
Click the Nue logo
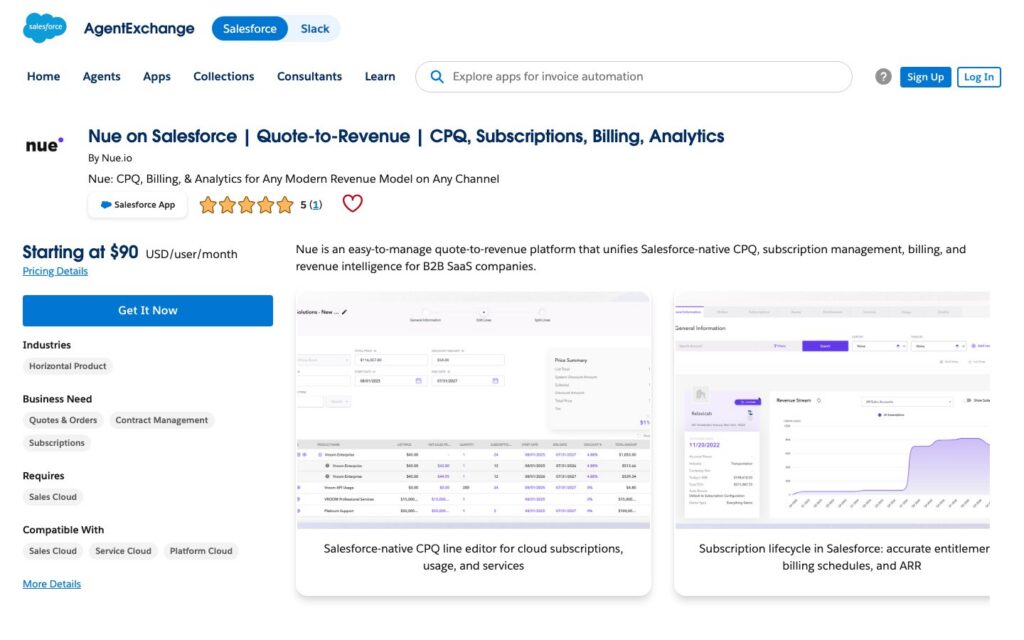coord(44,144)
